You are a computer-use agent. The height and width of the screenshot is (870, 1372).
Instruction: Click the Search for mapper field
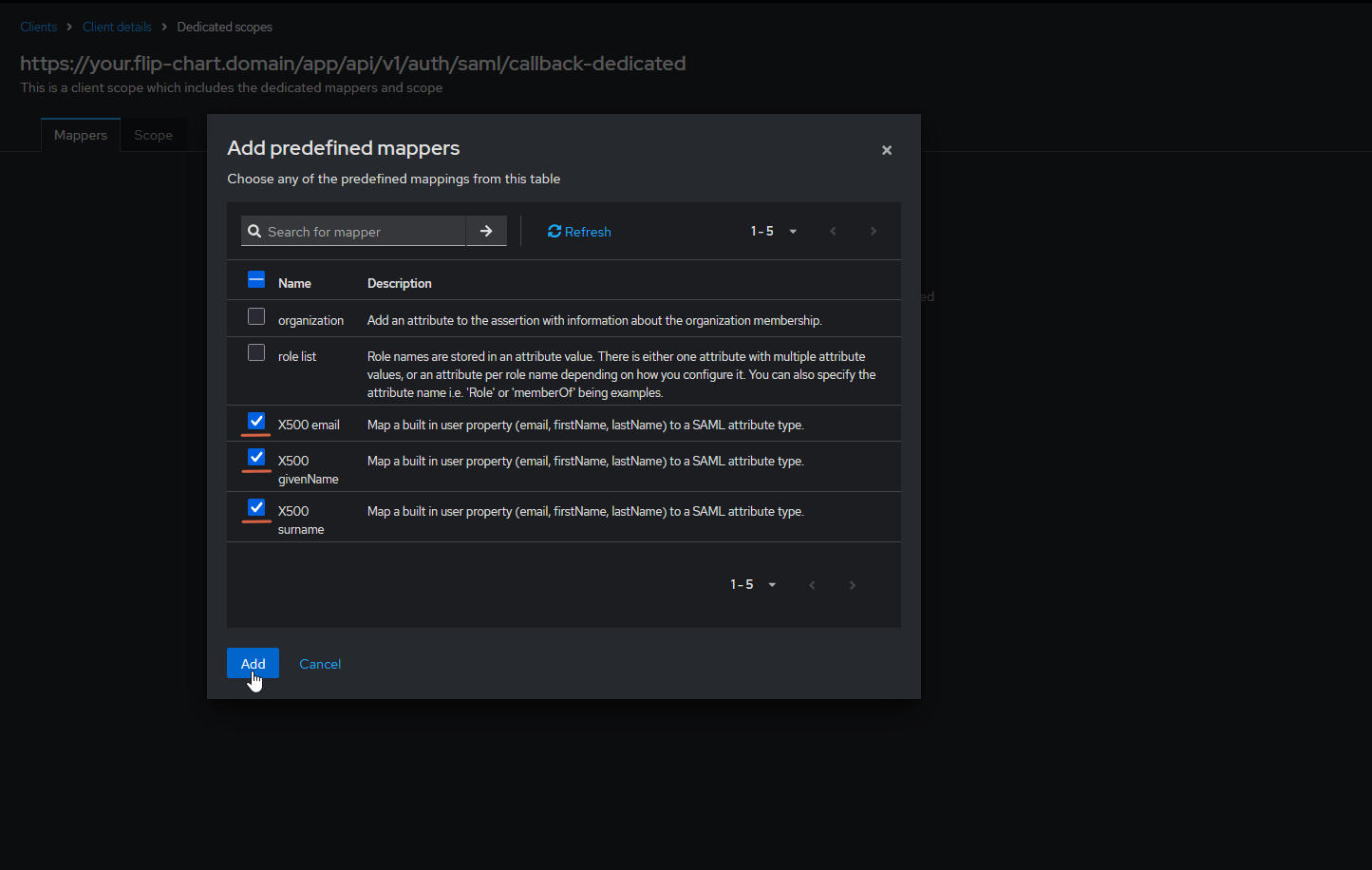click(353, 231)
